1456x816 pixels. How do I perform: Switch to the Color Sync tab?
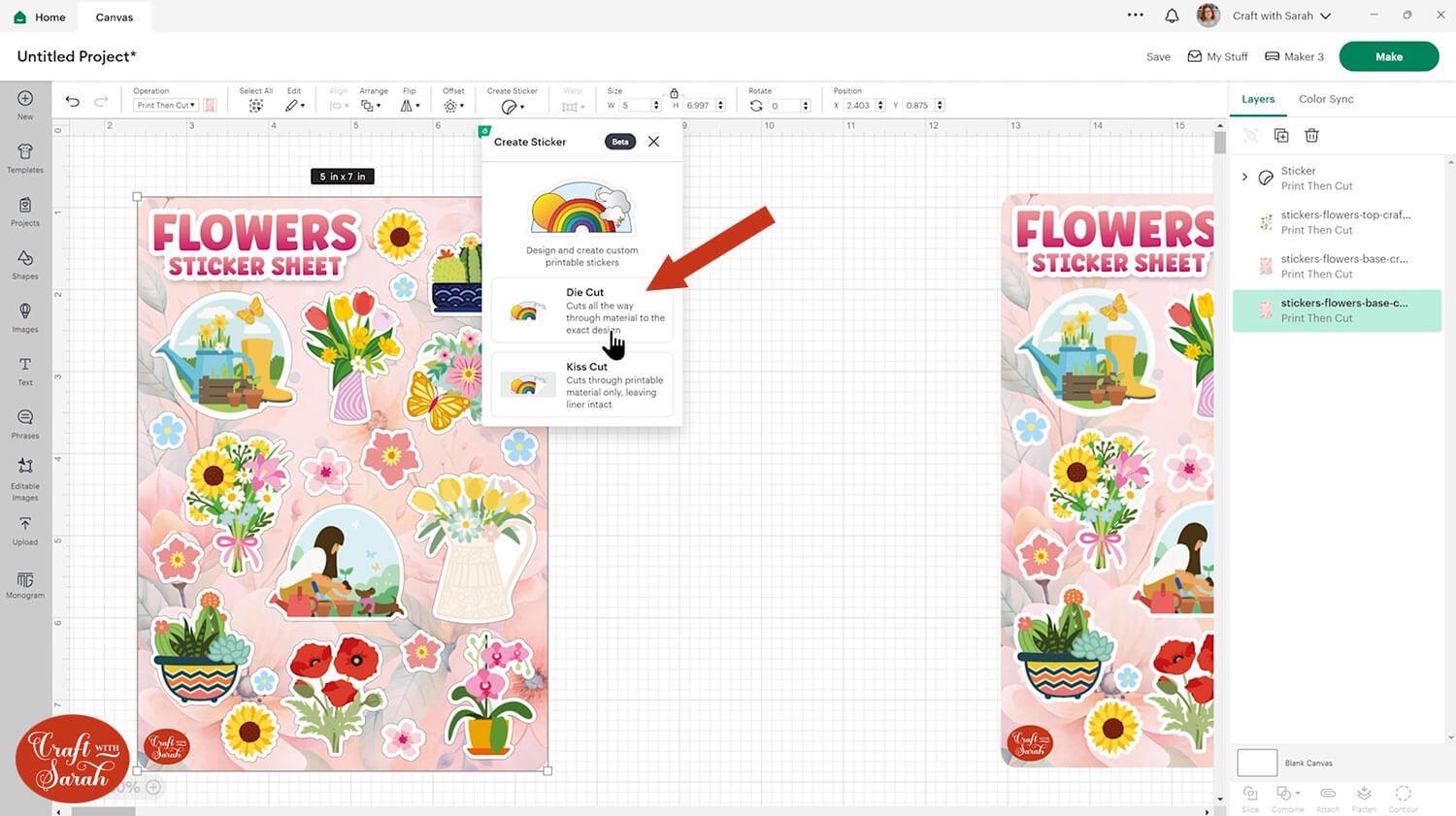click(1326, 99)
